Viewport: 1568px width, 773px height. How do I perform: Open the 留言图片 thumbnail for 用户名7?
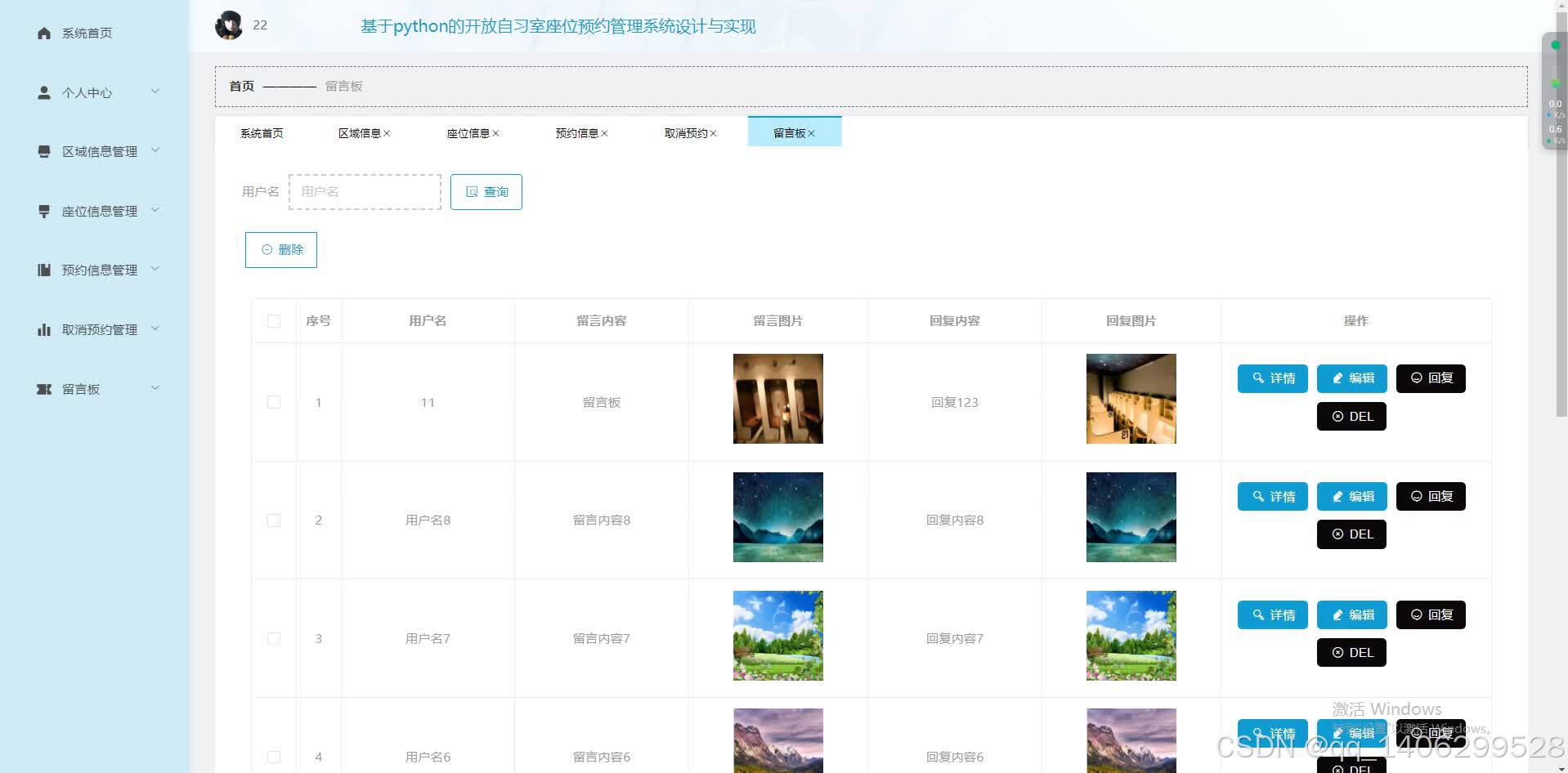click(x=778, y=636)
